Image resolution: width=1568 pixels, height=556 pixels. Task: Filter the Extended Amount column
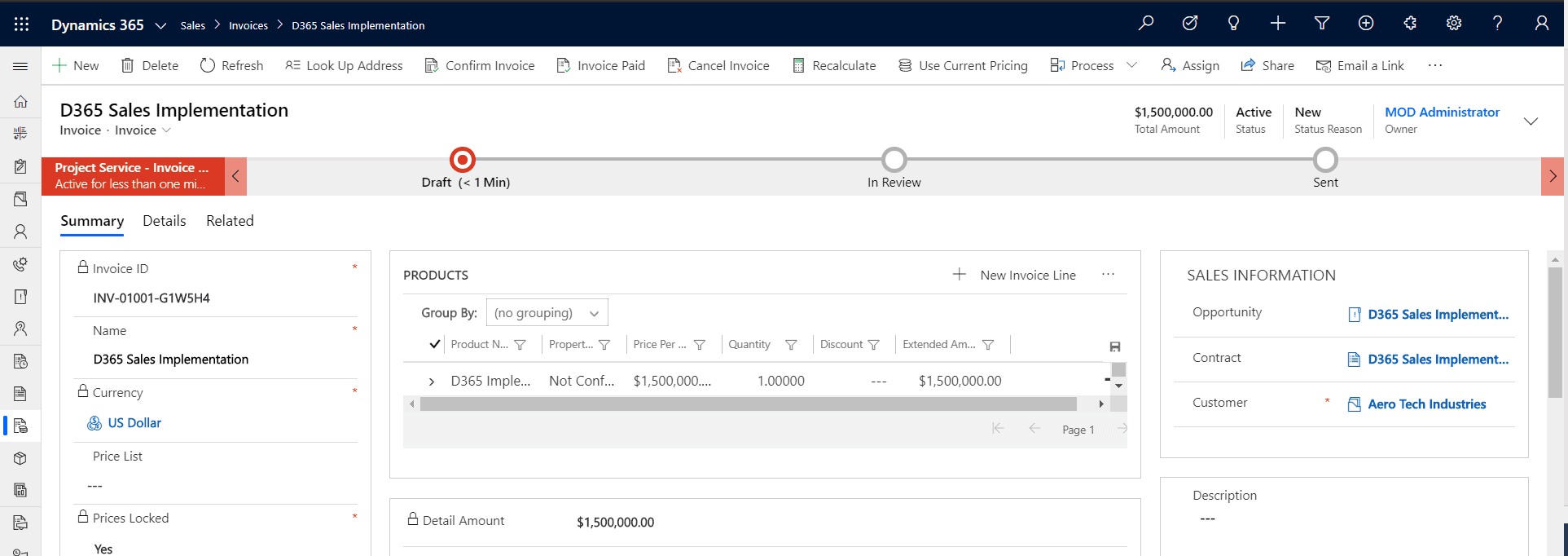988,345
